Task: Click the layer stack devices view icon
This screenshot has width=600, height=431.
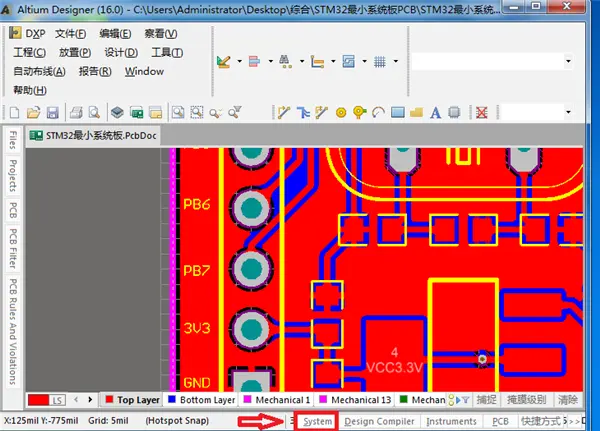Action: click(x=117, y=113)
